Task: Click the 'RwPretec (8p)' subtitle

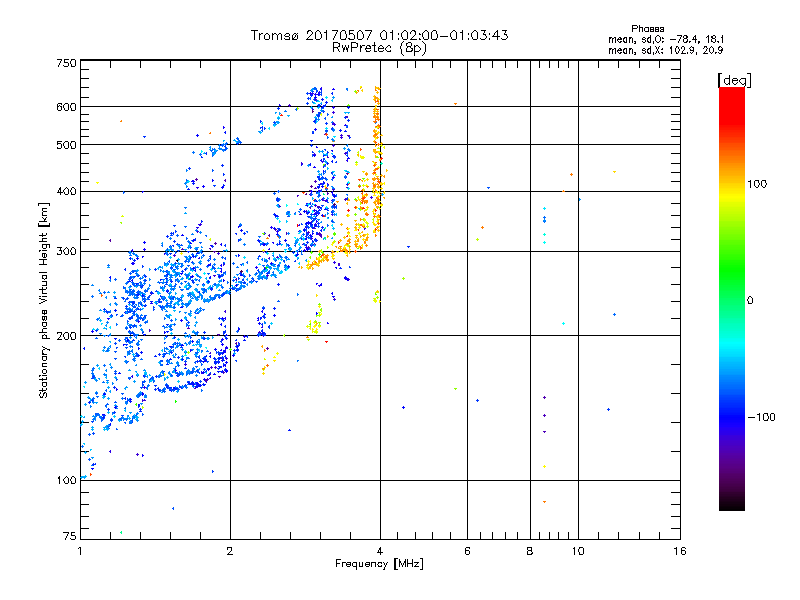Action: pos(379,48)
